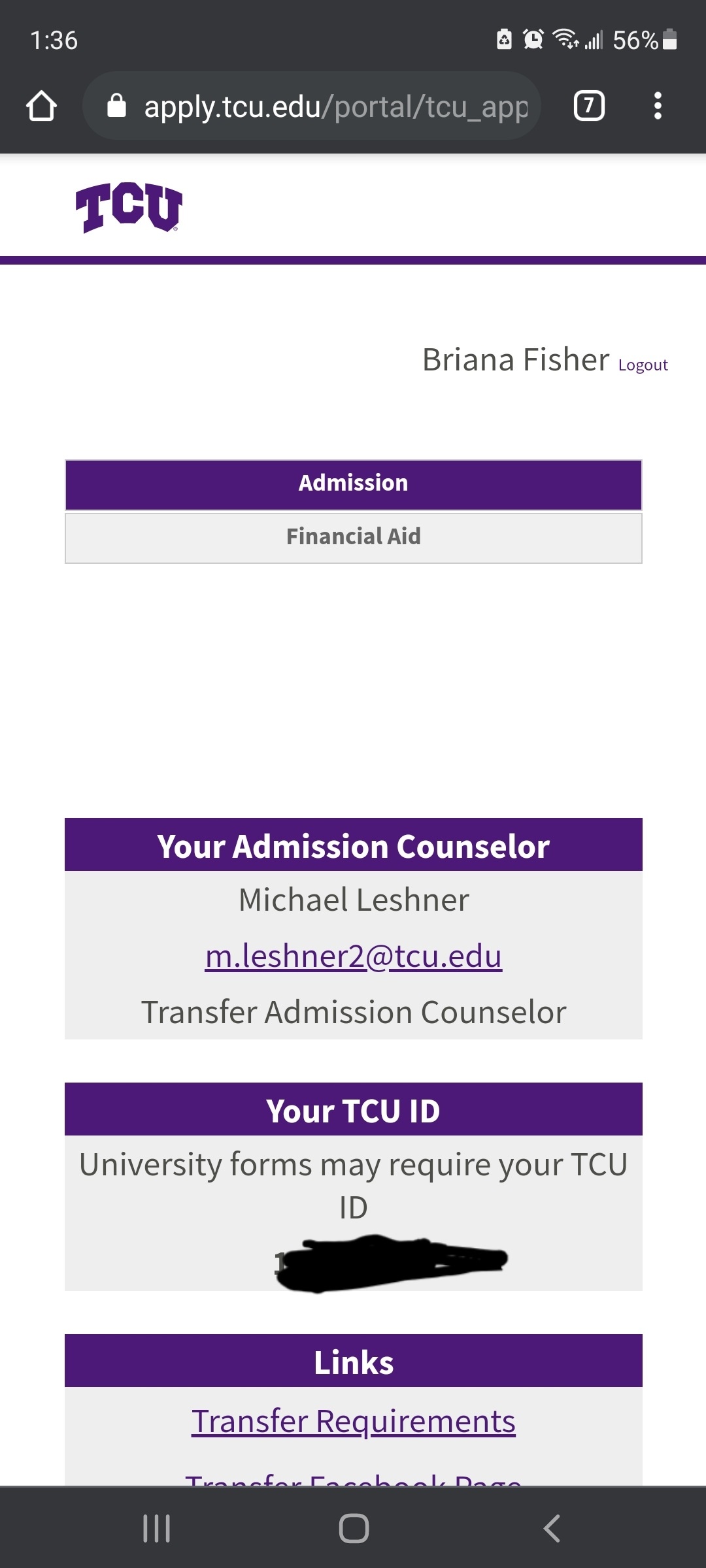Tap the Your TCU ID header
706x1568 pixels.
[x=354, y=1109]
